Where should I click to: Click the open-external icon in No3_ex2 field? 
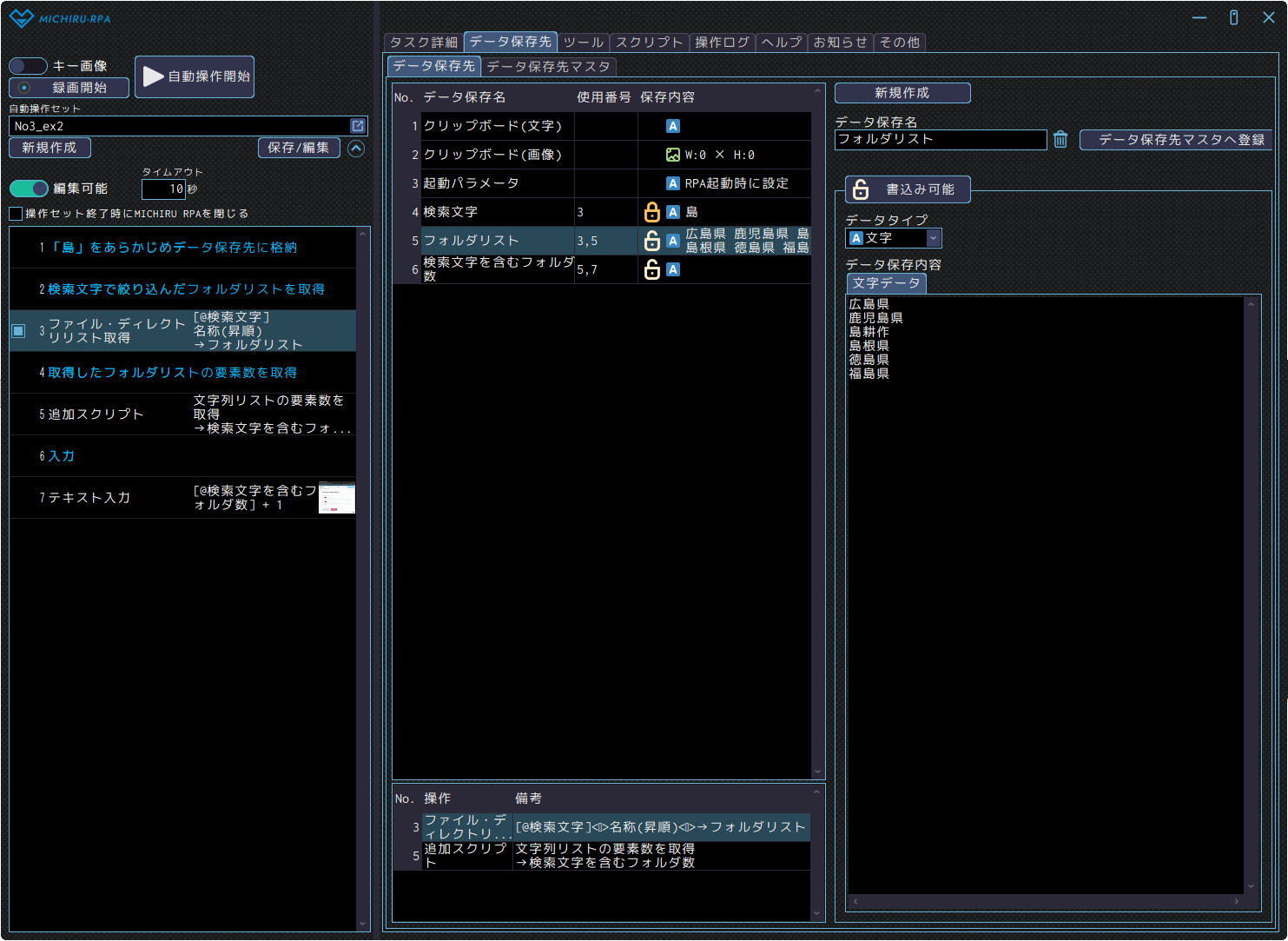pyautogui.click(x=357, y=126)
